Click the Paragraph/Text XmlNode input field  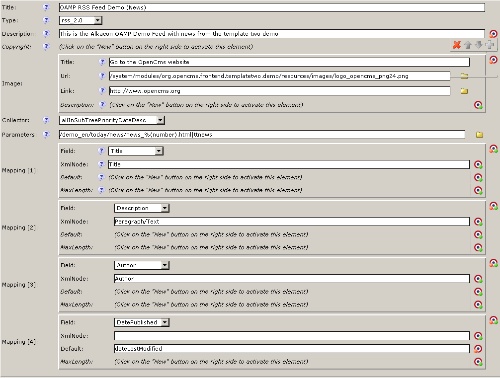click(292, 222)
